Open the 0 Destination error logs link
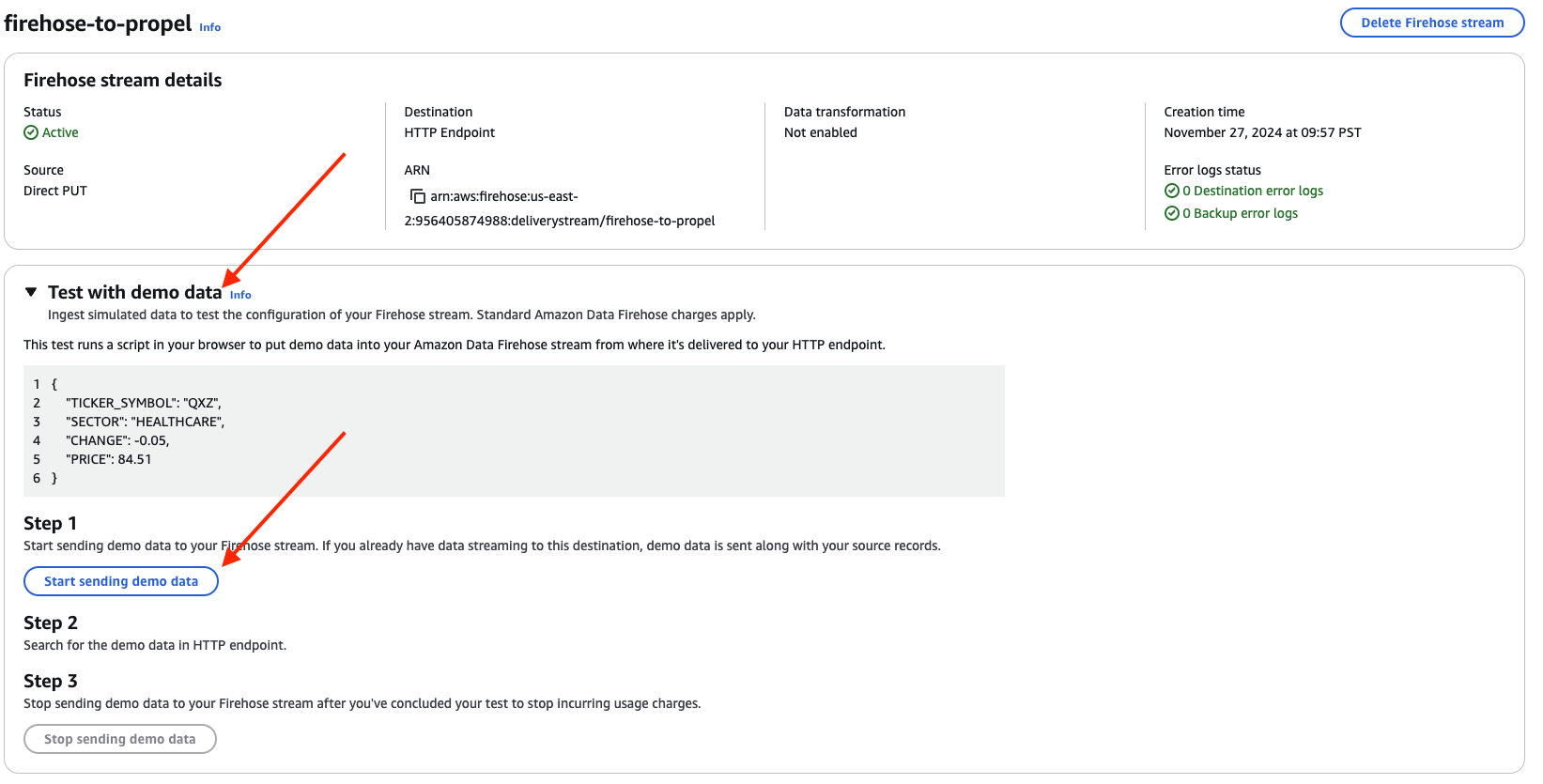Viewport: 1543px width, 784px height. pyautogui.click(x=1253, y=191)
